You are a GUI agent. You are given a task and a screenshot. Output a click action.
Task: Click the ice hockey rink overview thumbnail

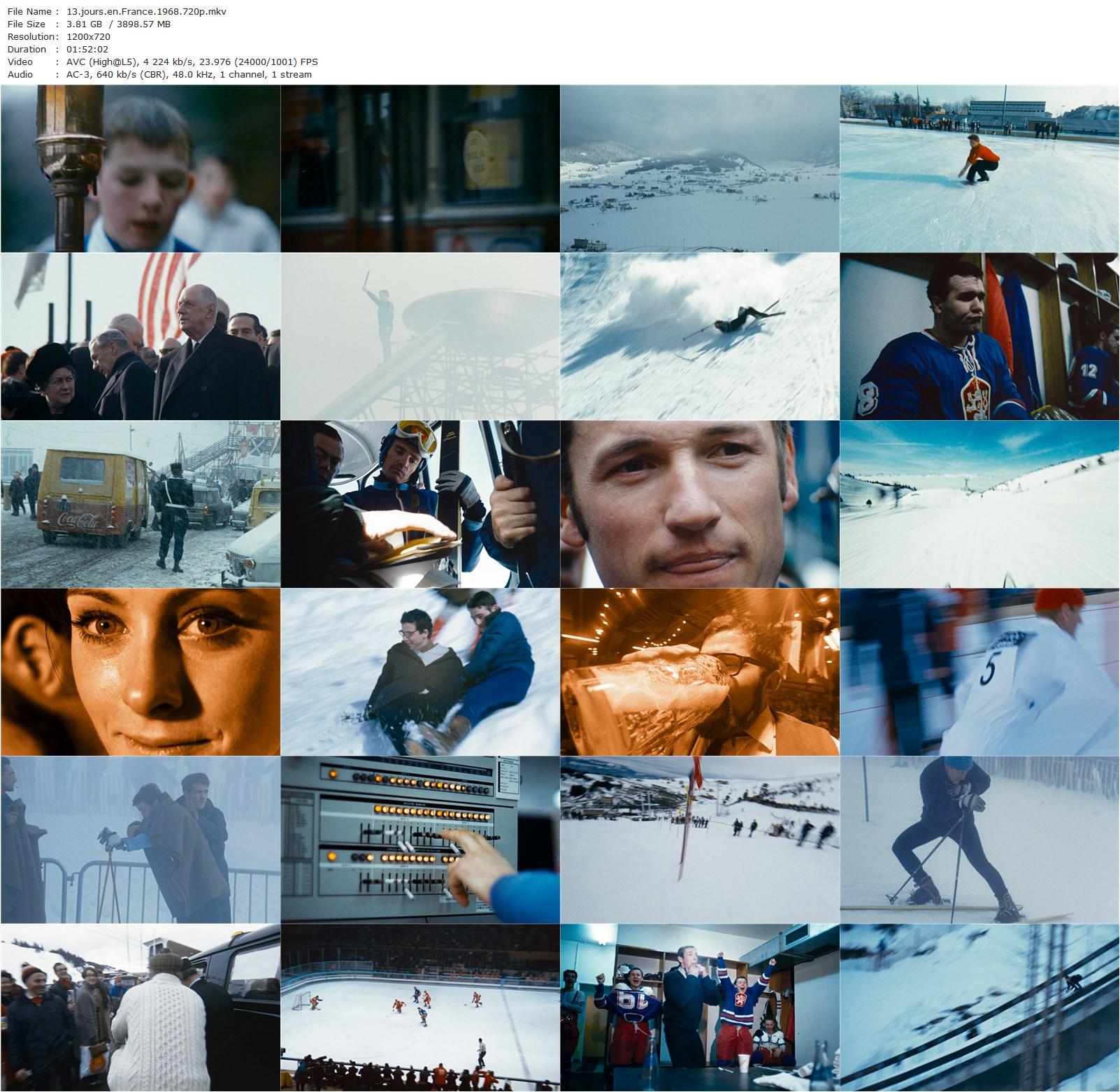420,1007
